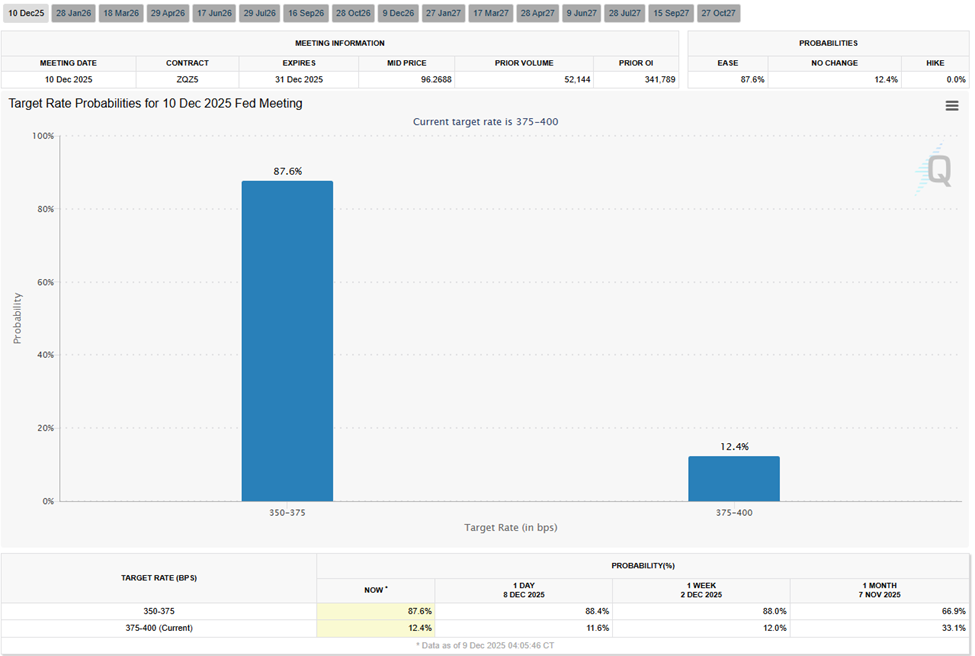The width and height of the screenshot is (975, 656).
Task: Click the ZQZ5 contract label
Action: [187, 78]
